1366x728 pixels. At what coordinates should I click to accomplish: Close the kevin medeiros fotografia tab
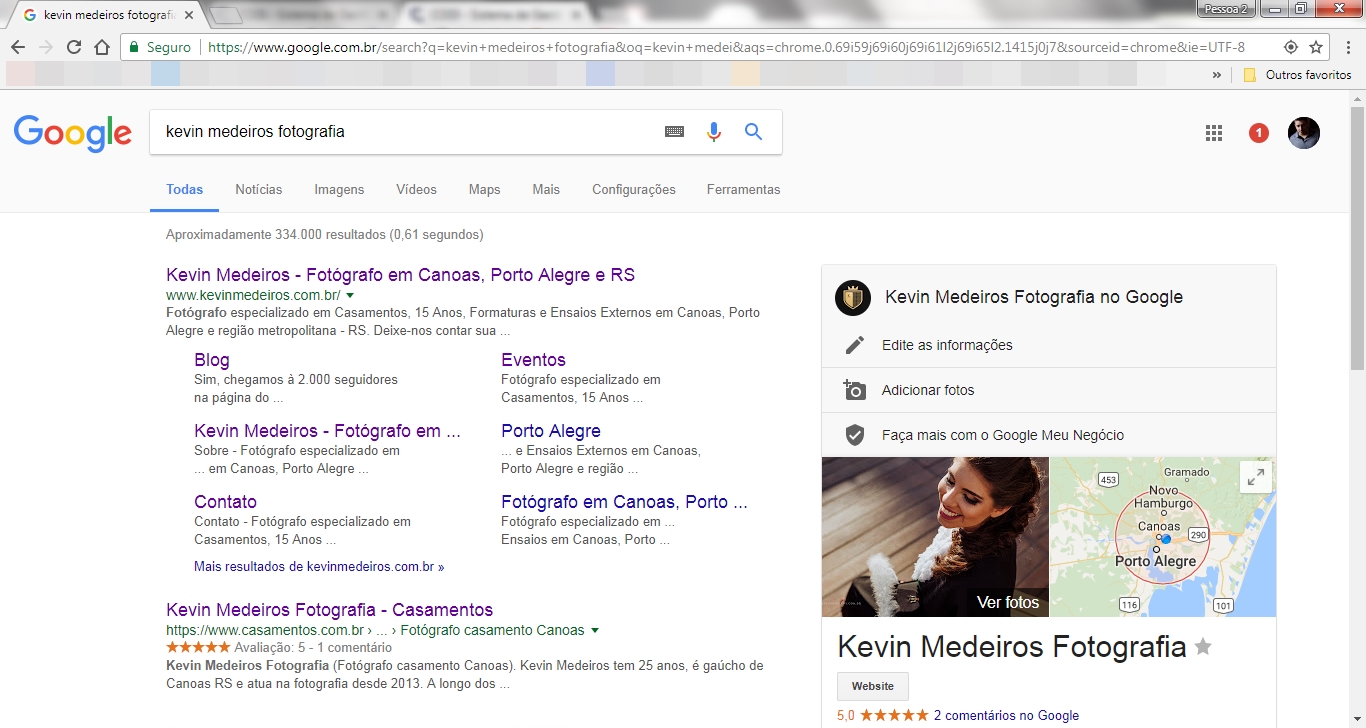189,15
